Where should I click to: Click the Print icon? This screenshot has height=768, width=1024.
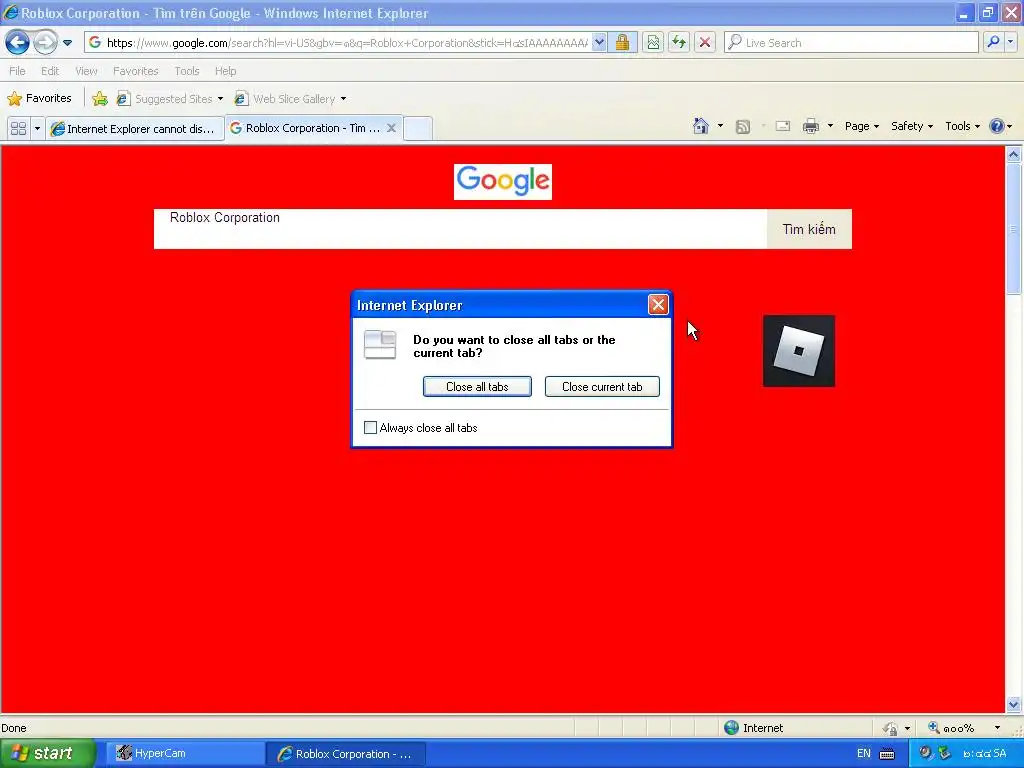[x=810, y=127]
